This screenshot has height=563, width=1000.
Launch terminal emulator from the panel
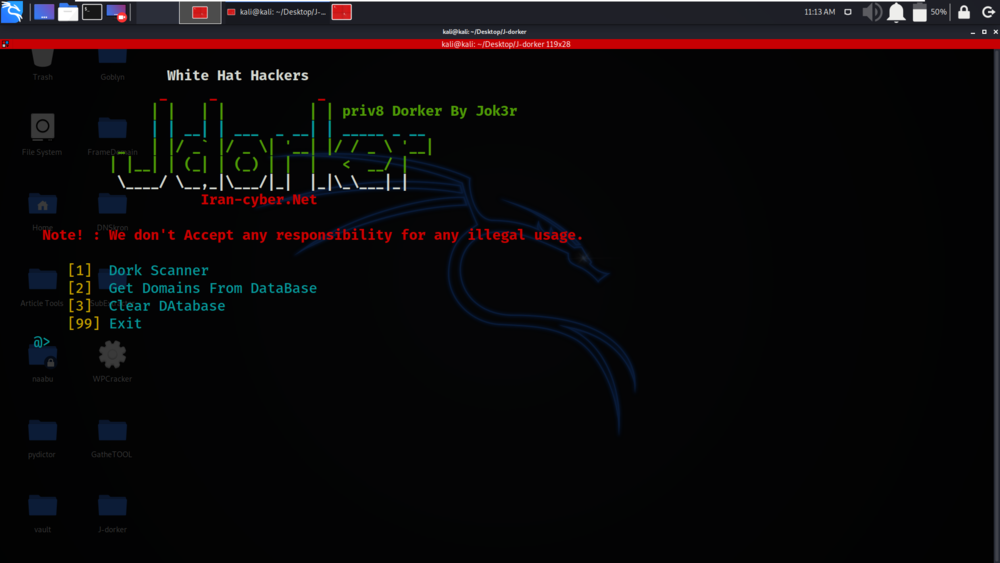click(x=92, y=11)
